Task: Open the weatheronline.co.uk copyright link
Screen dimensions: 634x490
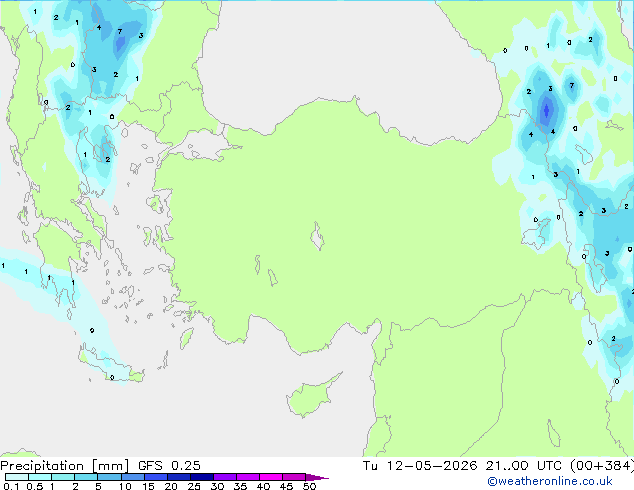Action: pos(550,481)
